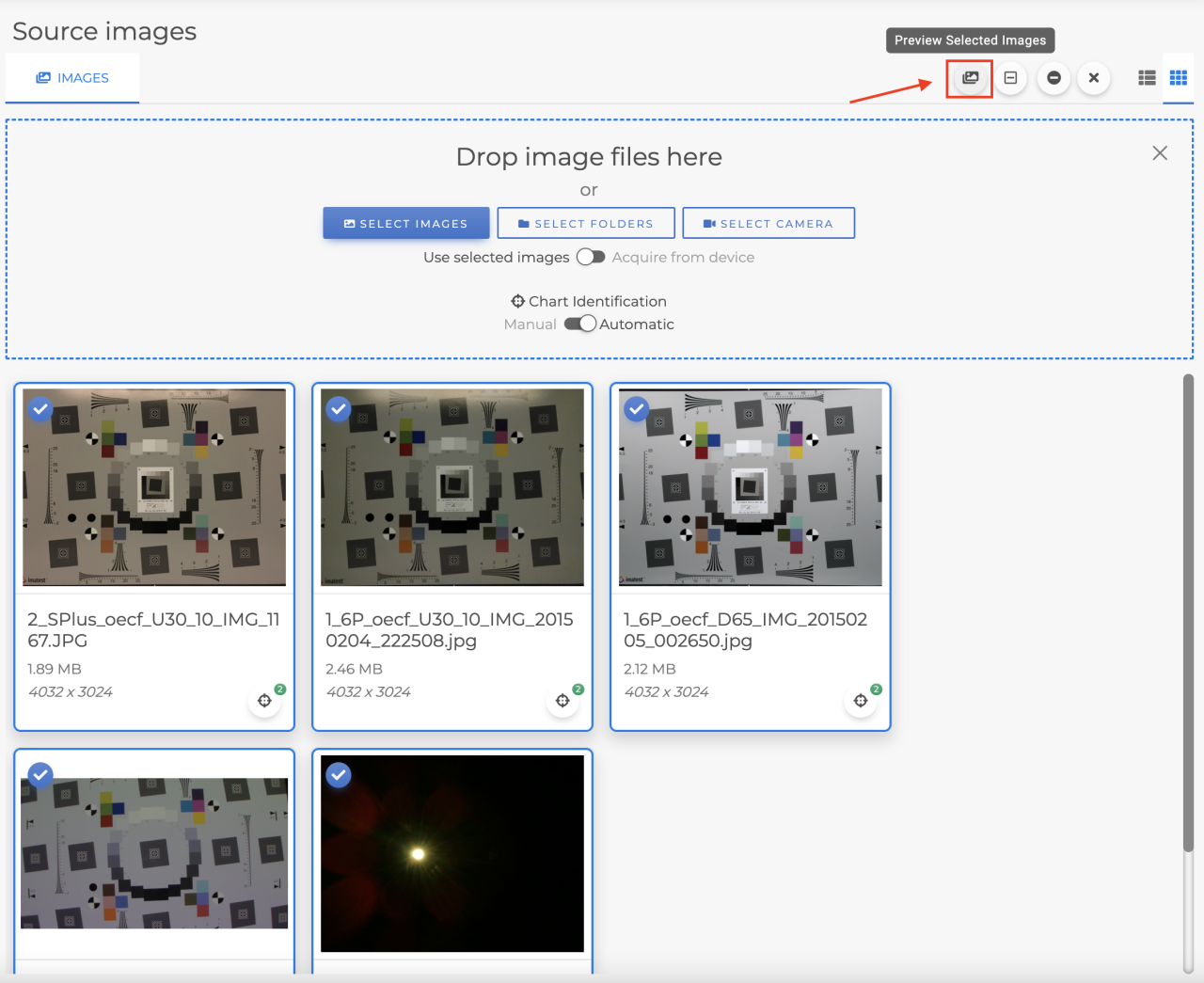Open chart identification for 2_SPlus_oecf image
The image size is (1204, 983).
[264, 700]
